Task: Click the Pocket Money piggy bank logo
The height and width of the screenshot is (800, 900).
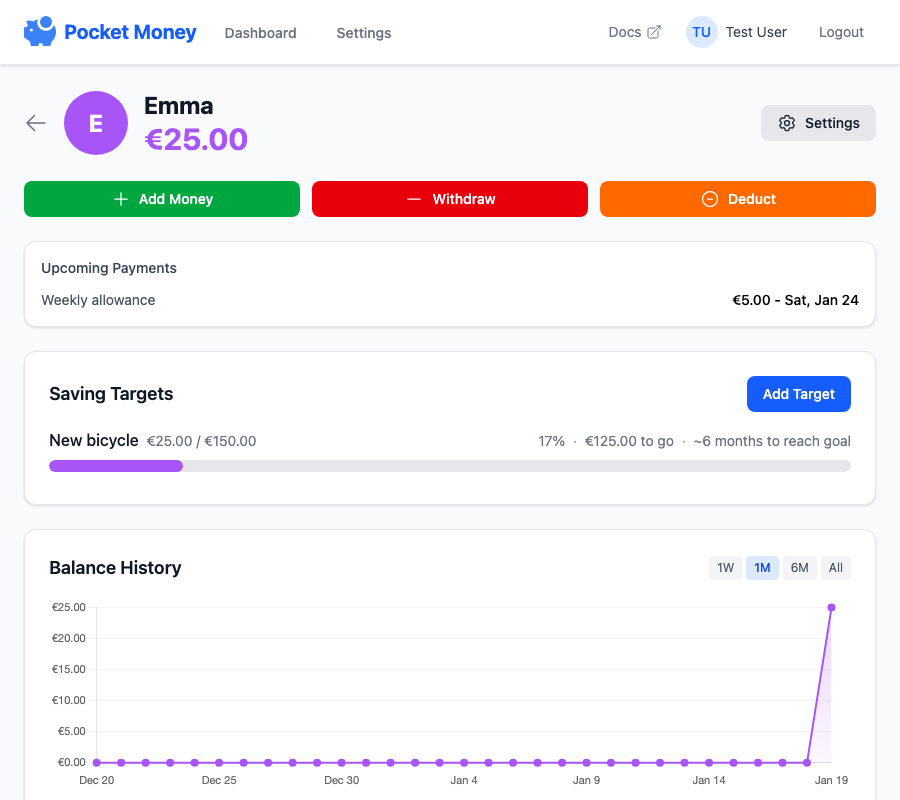Action: [x=40, y=32]
